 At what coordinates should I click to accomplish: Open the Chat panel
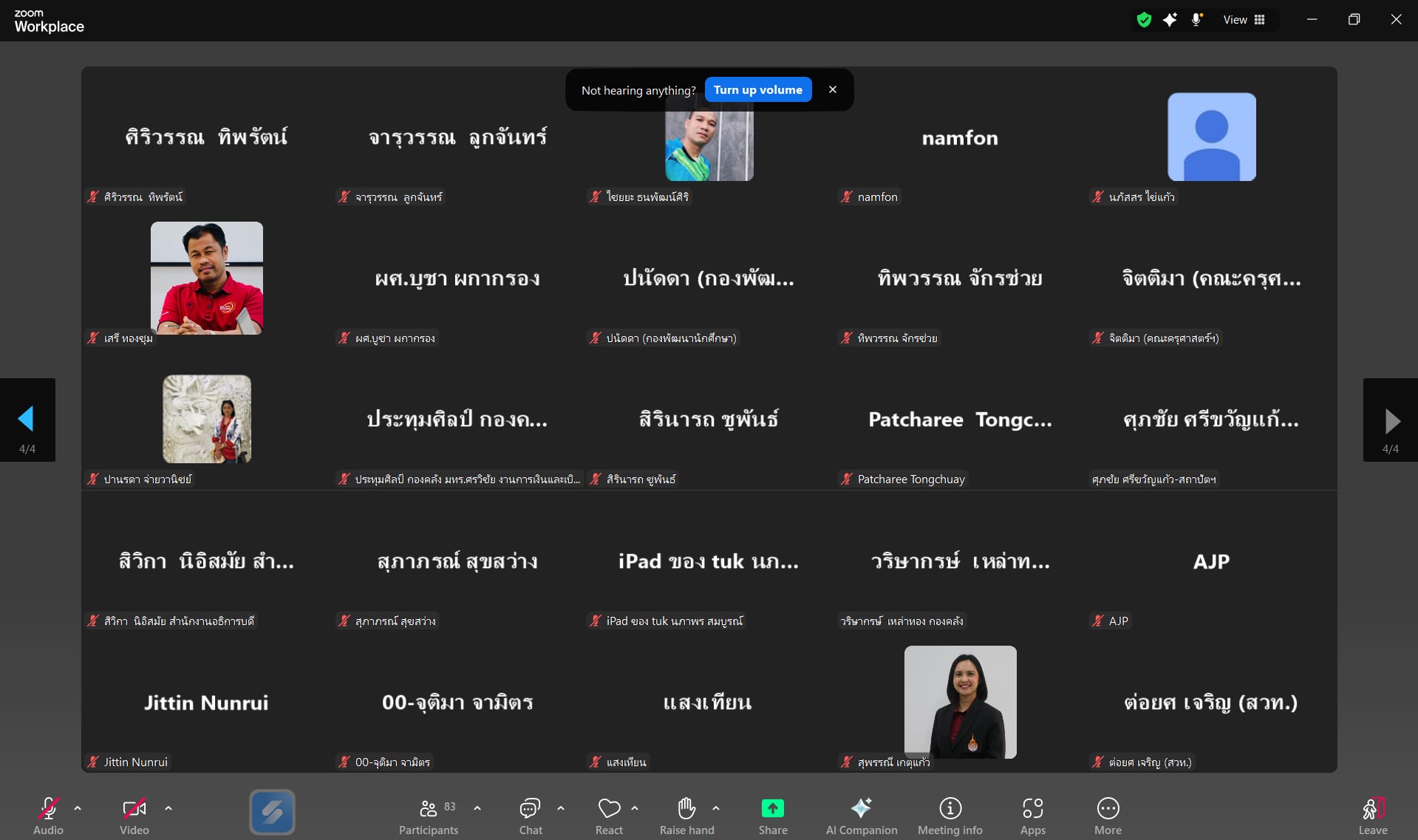[x=530, y=816]
